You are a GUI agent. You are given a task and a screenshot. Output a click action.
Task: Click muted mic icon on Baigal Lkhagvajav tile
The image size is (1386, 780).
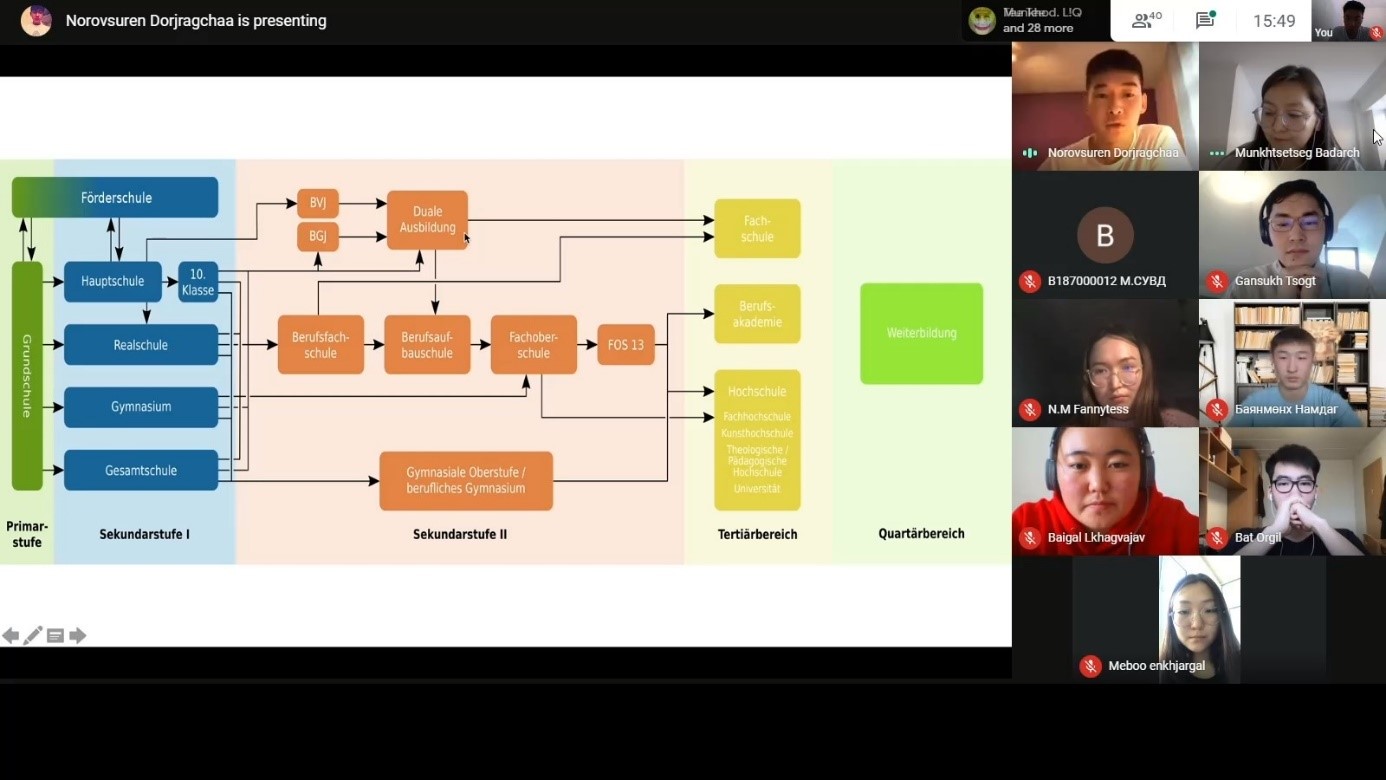point(1030,538)
